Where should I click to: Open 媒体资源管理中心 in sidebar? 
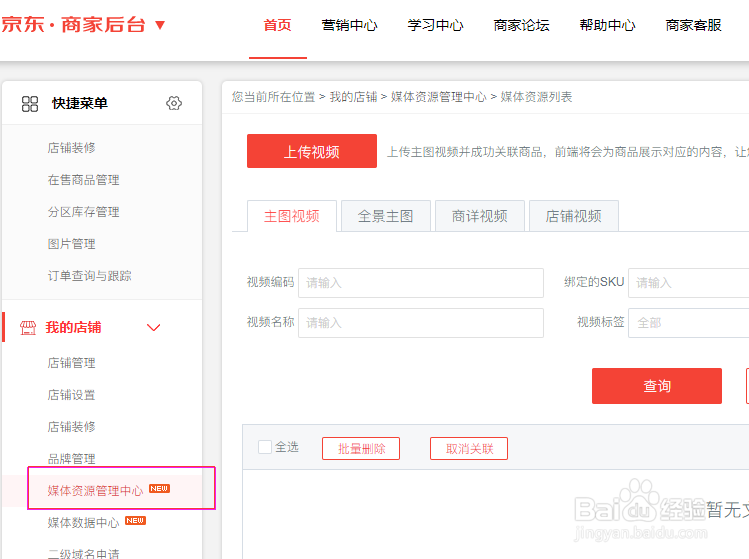point(96,491)
